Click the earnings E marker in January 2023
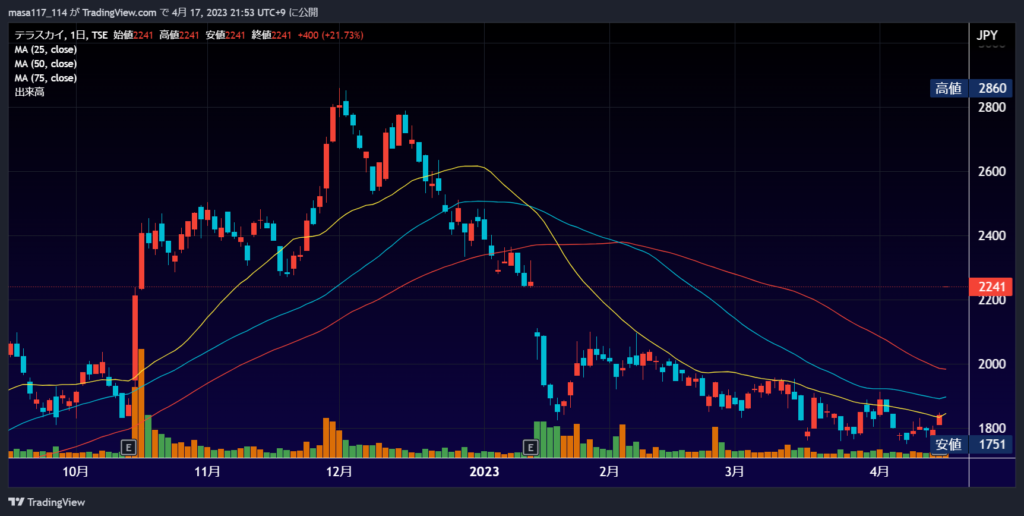 point(531,447)
